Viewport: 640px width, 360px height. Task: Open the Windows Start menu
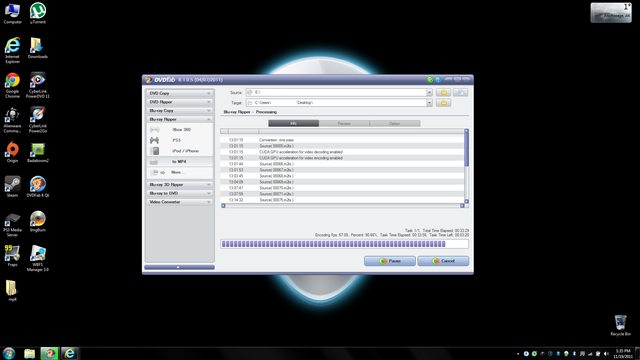(x=9, y=353)
